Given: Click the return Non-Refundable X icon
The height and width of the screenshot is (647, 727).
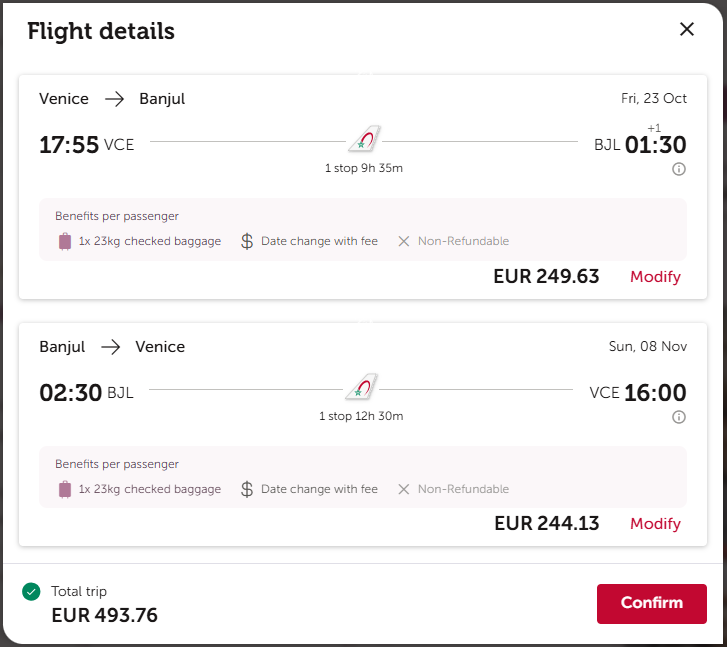Looking at the screenshot, I should (404, 489).
